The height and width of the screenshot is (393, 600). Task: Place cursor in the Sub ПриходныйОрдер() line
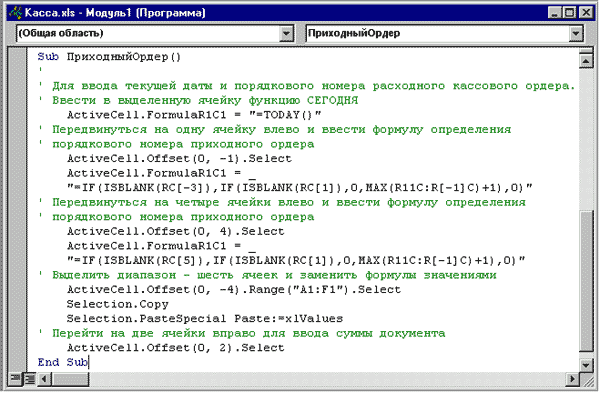pos(109,57)
